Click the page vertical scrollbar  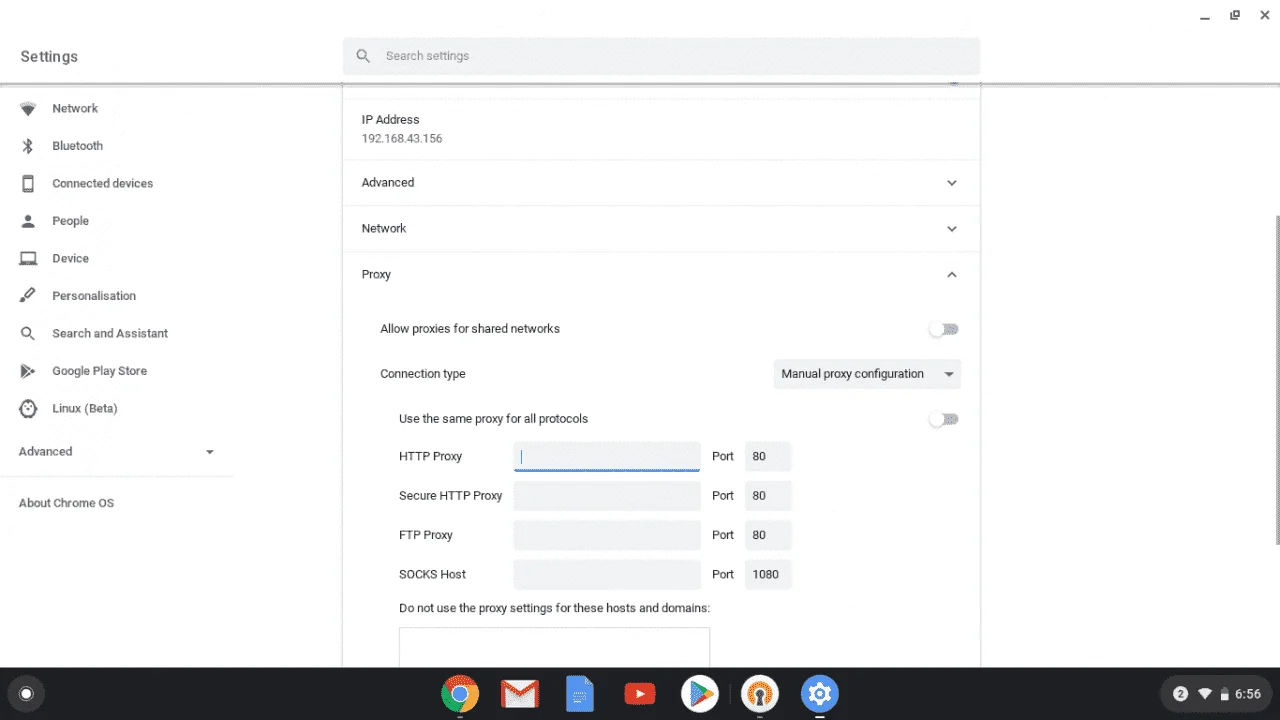click(x=1276, y=380)
